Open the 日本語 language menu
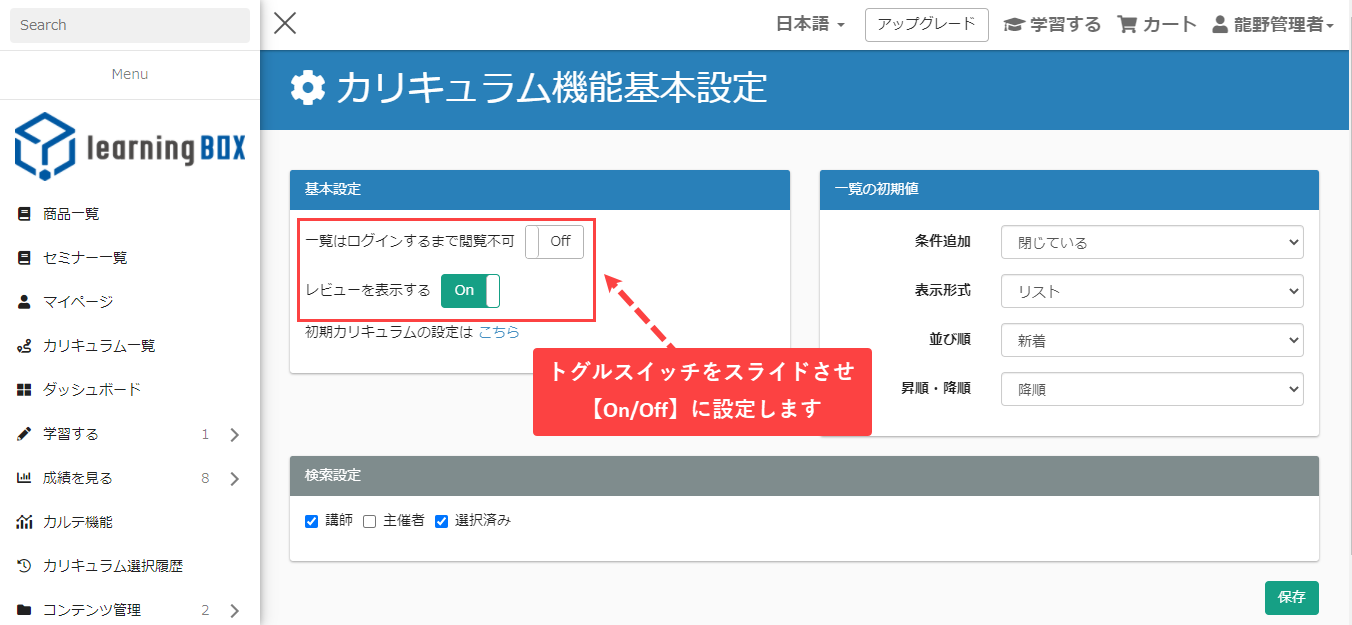Screen dimensions: 1352x625 coord(810,25)
